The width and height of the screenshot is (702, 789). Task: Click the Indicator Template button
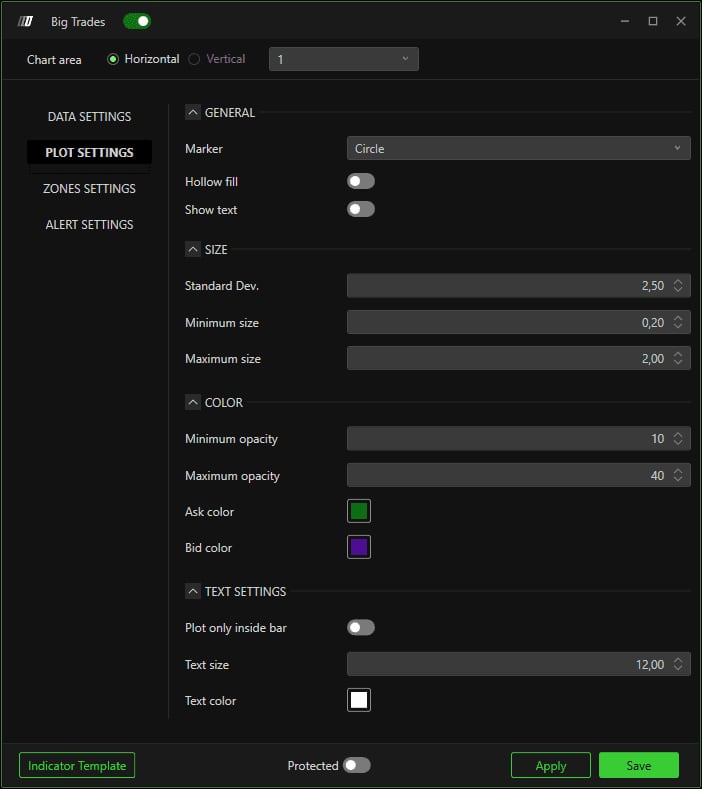coord(77,765)
